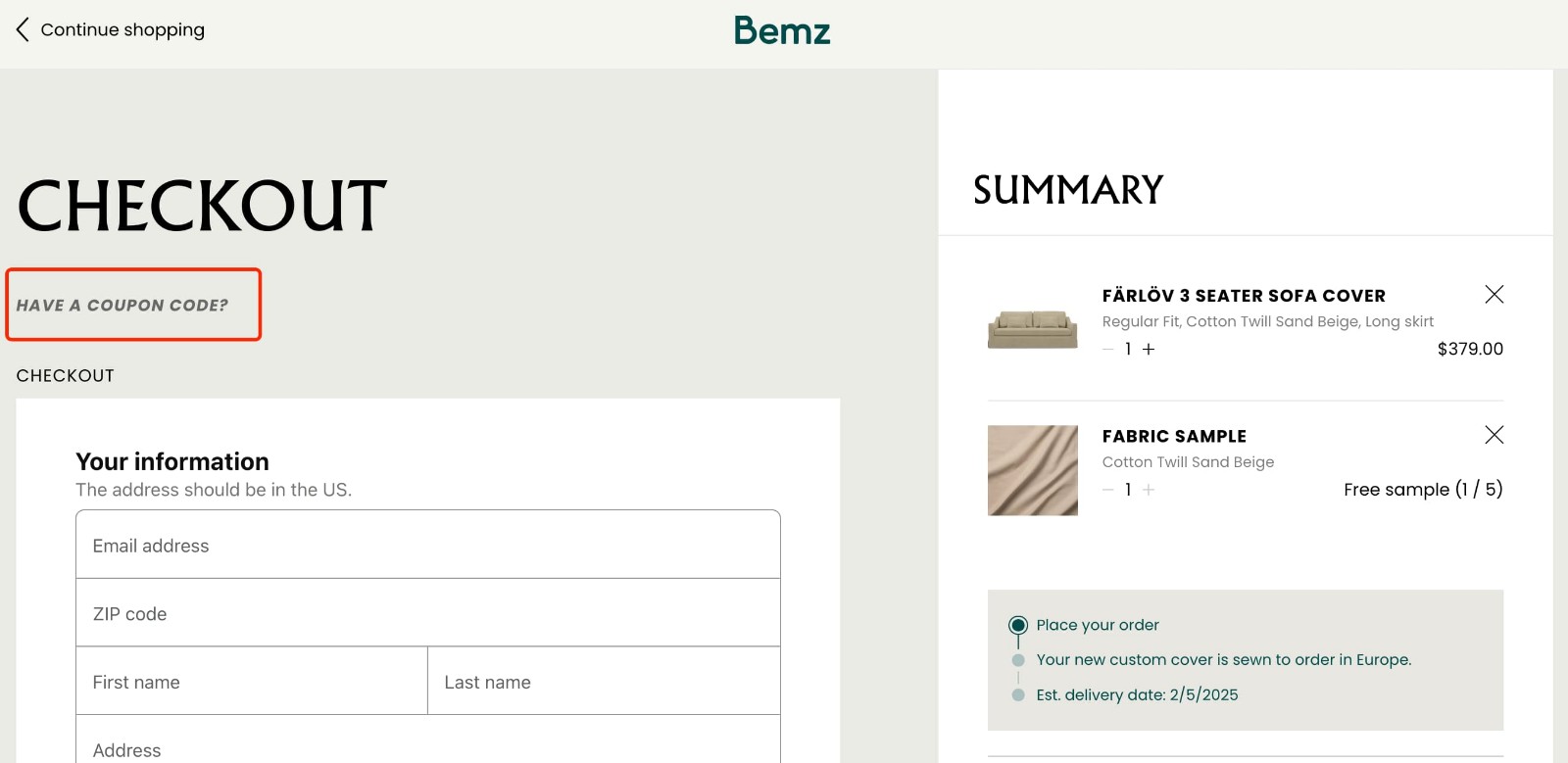Click the Email address field
The image size is (1568, 763).
coord(426,545)
